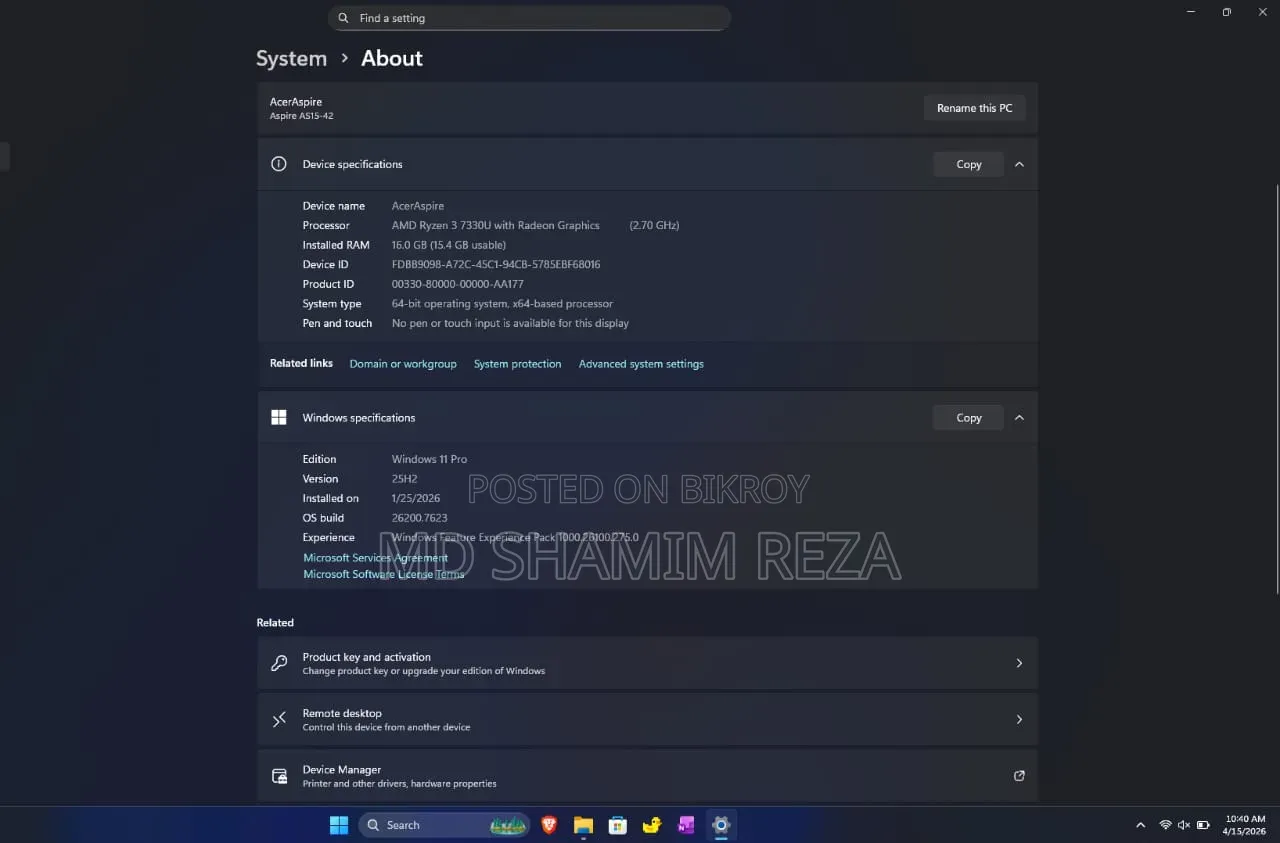Open Advanced system settings link
Viewport: 1280px width, 843px height.
click(x=641, y=364)
